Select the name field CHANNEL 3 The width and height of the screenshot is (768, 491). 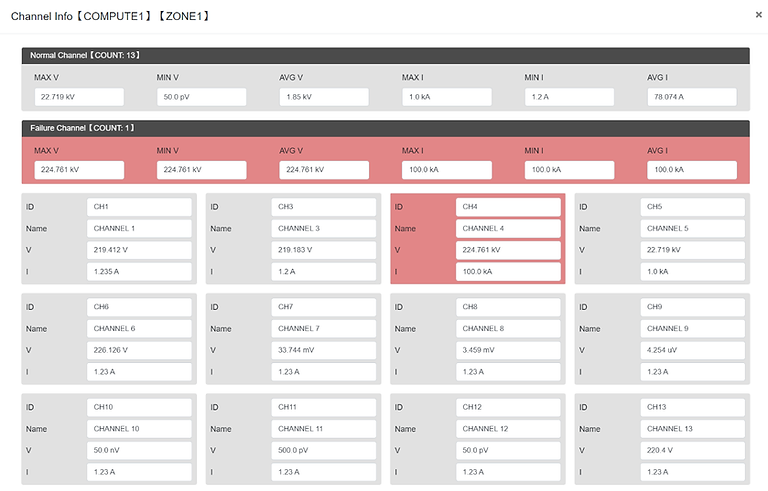click(x=324, y=228)
